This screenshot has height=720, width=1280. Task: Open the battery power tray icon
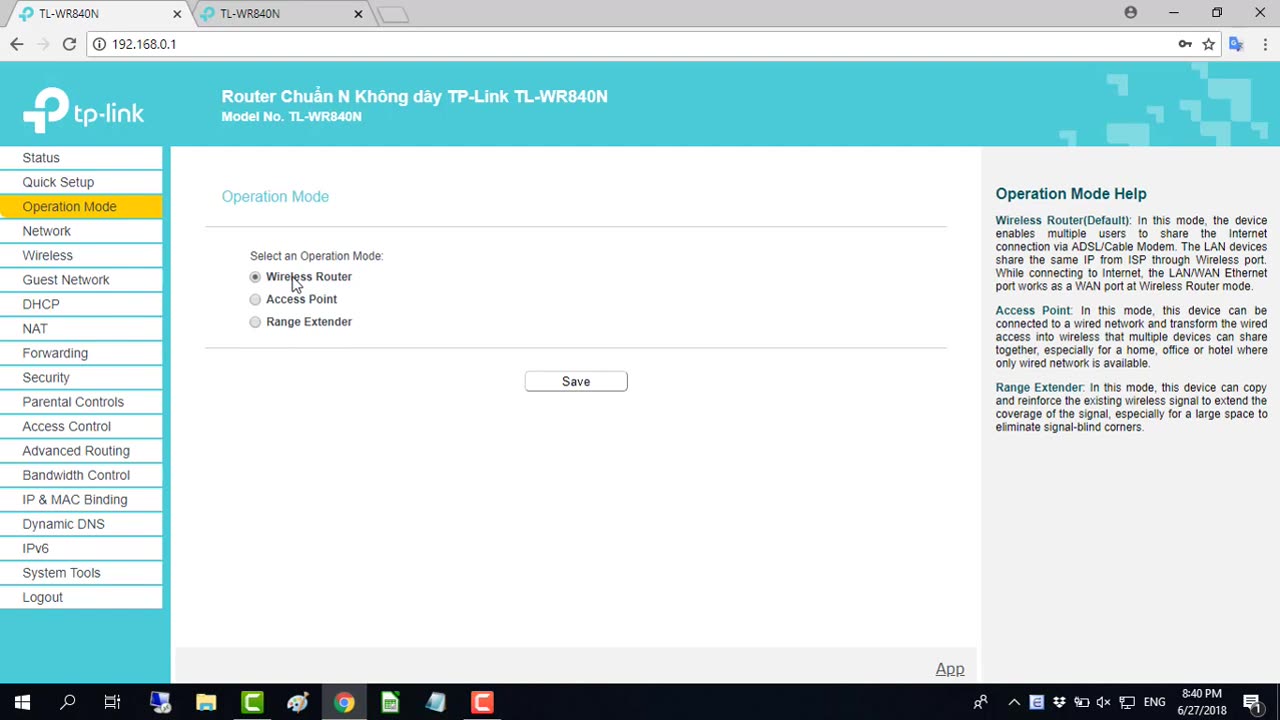pyautogui.click(x=1082, y=702)
